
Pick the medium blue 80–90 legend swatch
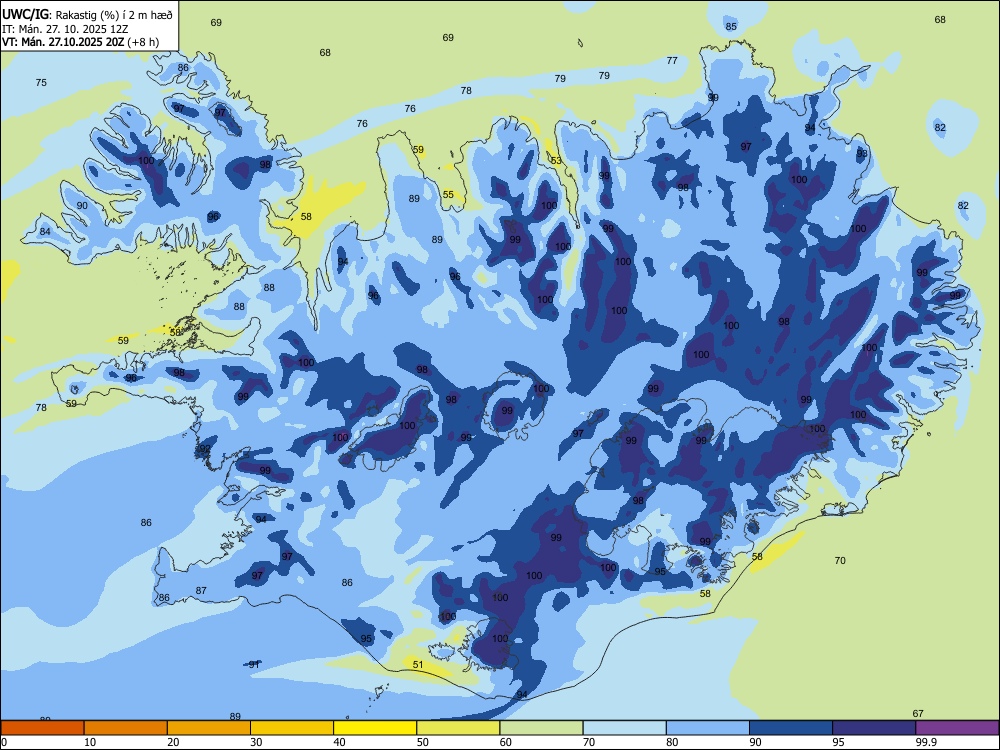click(x=708, y=728)
